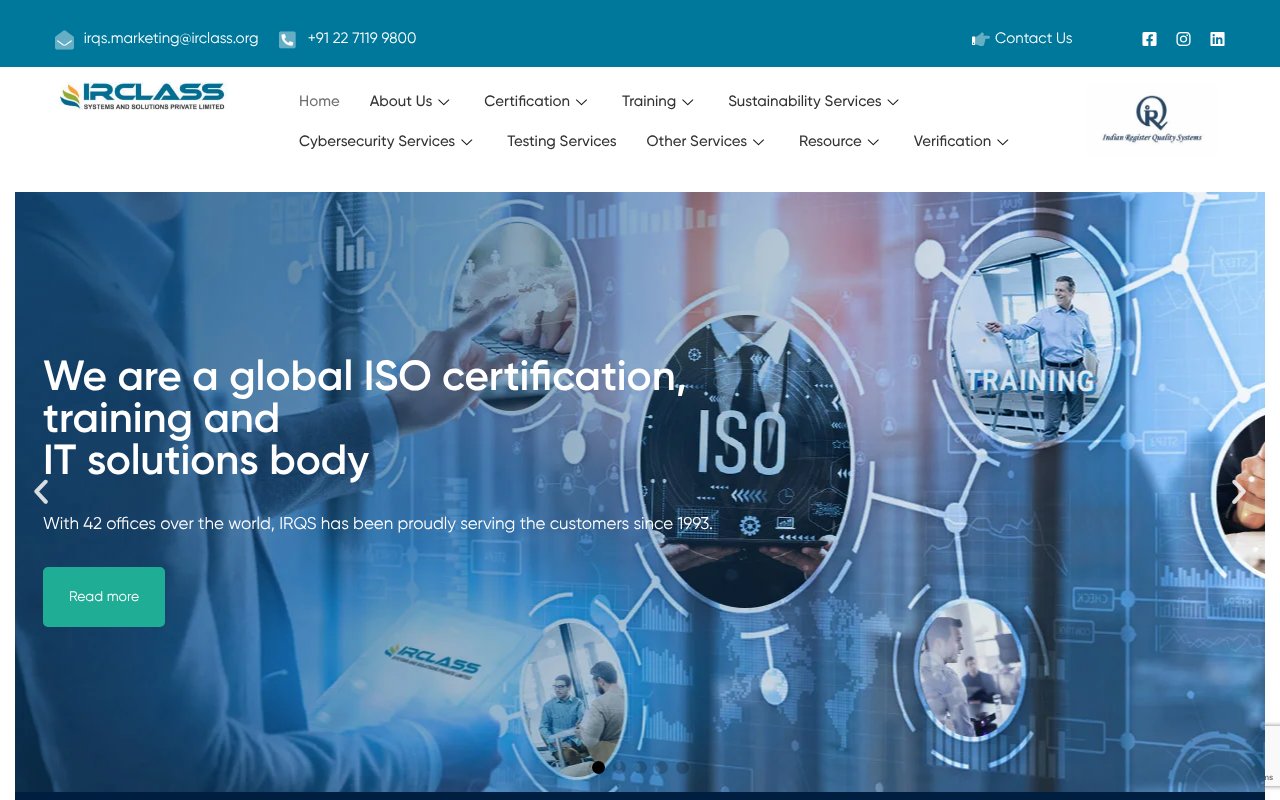Click the phone number +91 22 7119 9800
The image size is (1280, 800).
pyautogui.click(x=362, y=38)
